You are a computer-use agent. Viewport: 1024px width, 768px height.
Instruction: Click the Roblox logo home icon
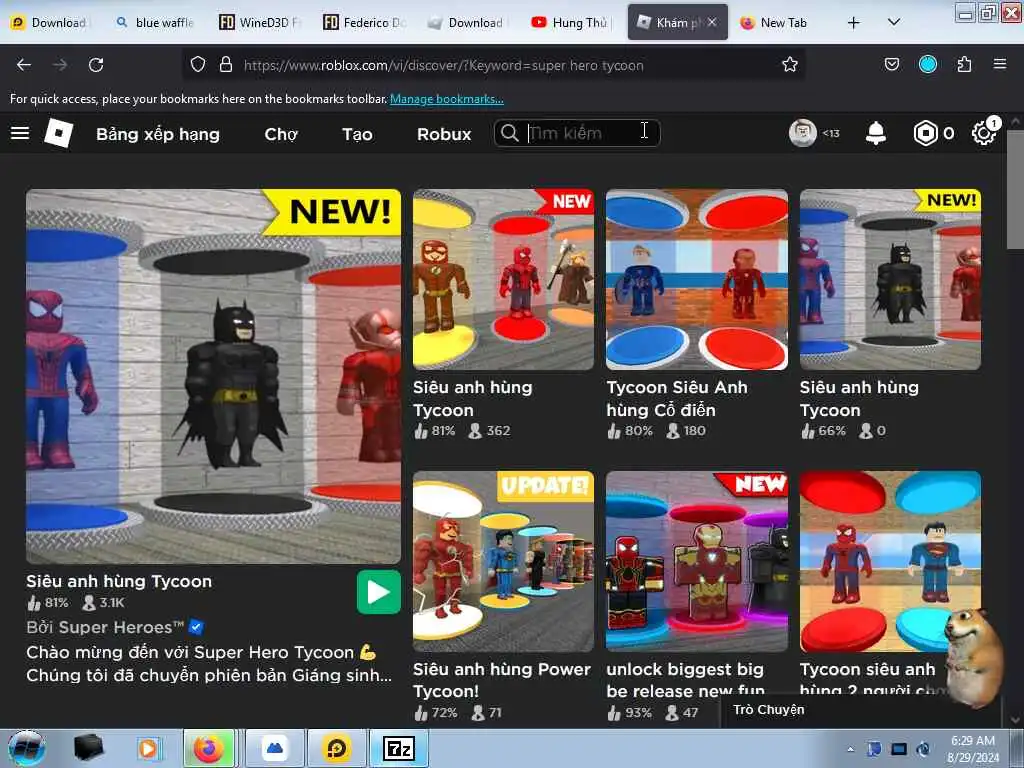[59, 133]
